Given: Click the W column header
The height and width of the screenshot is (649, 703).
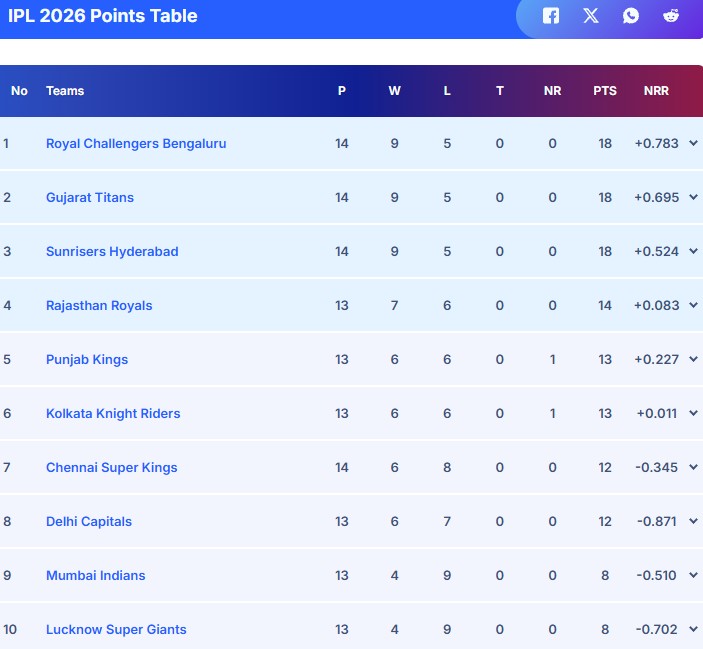Looking at the screenshot, I should click(395, 91).
